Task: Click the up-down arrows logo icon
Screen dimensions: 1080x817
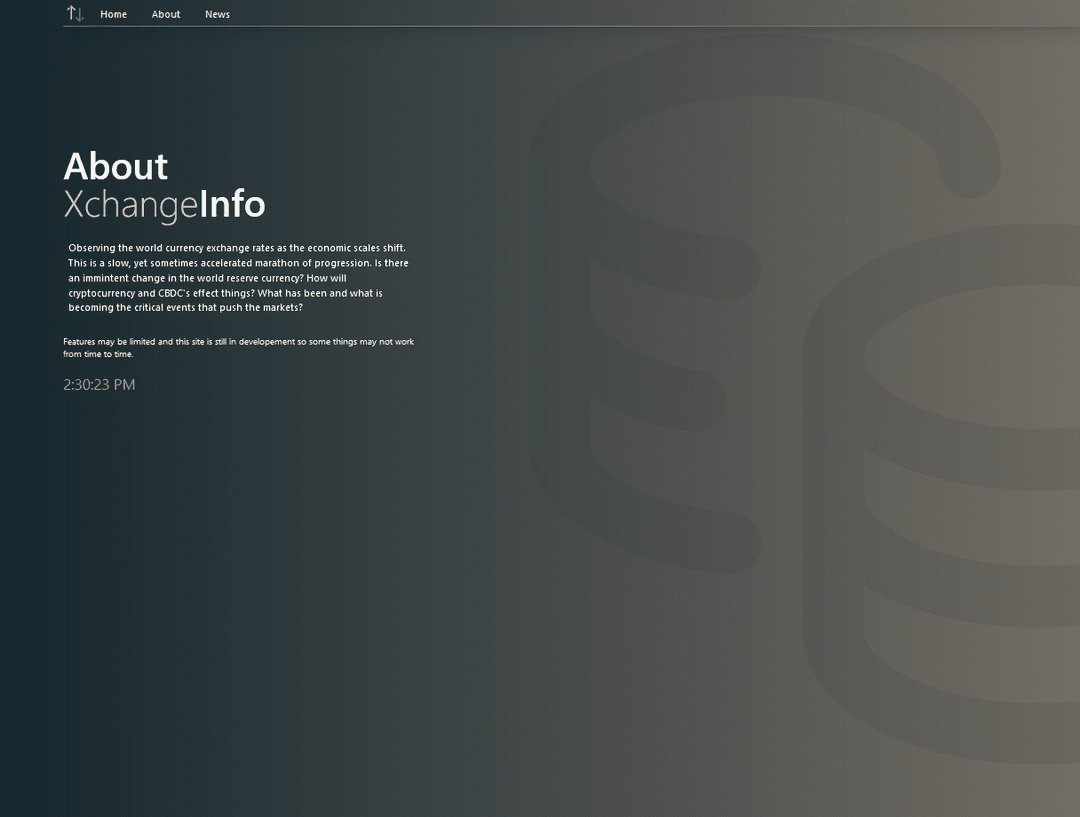Action: click(x=75, y=14)
